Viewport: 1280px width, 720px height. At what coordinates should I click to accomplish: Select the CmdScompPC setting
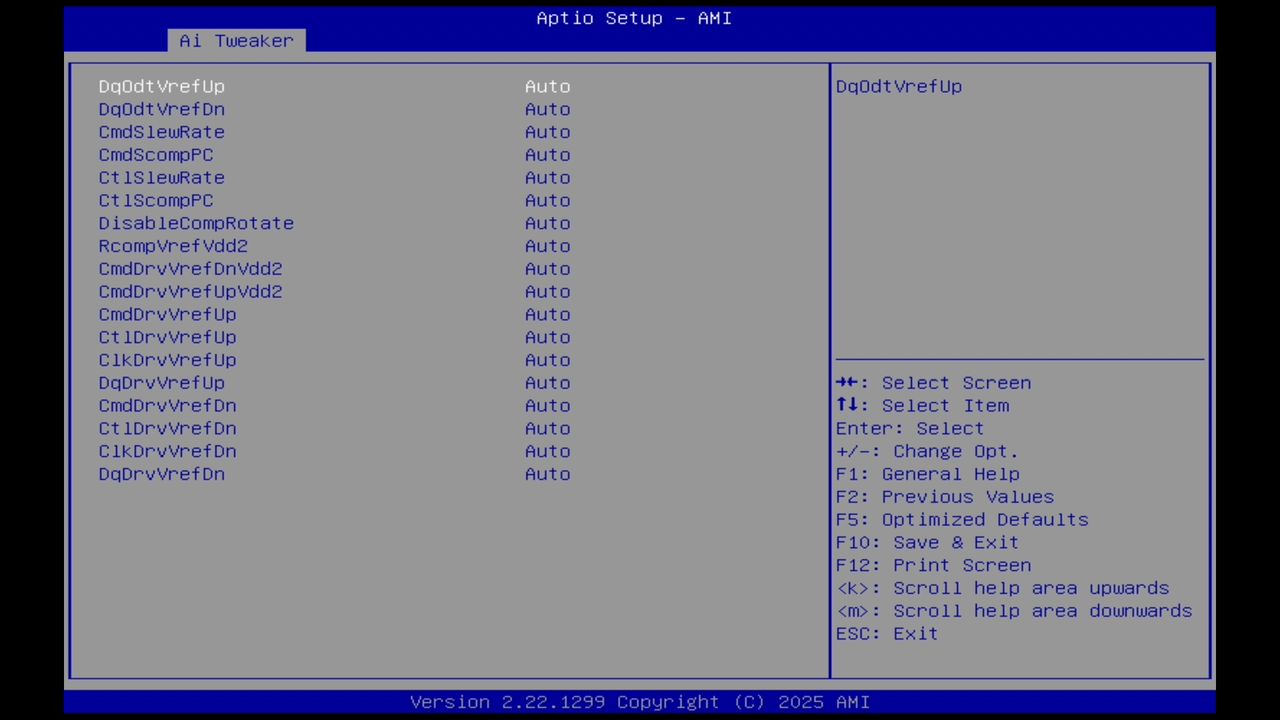tap(156, 155)
